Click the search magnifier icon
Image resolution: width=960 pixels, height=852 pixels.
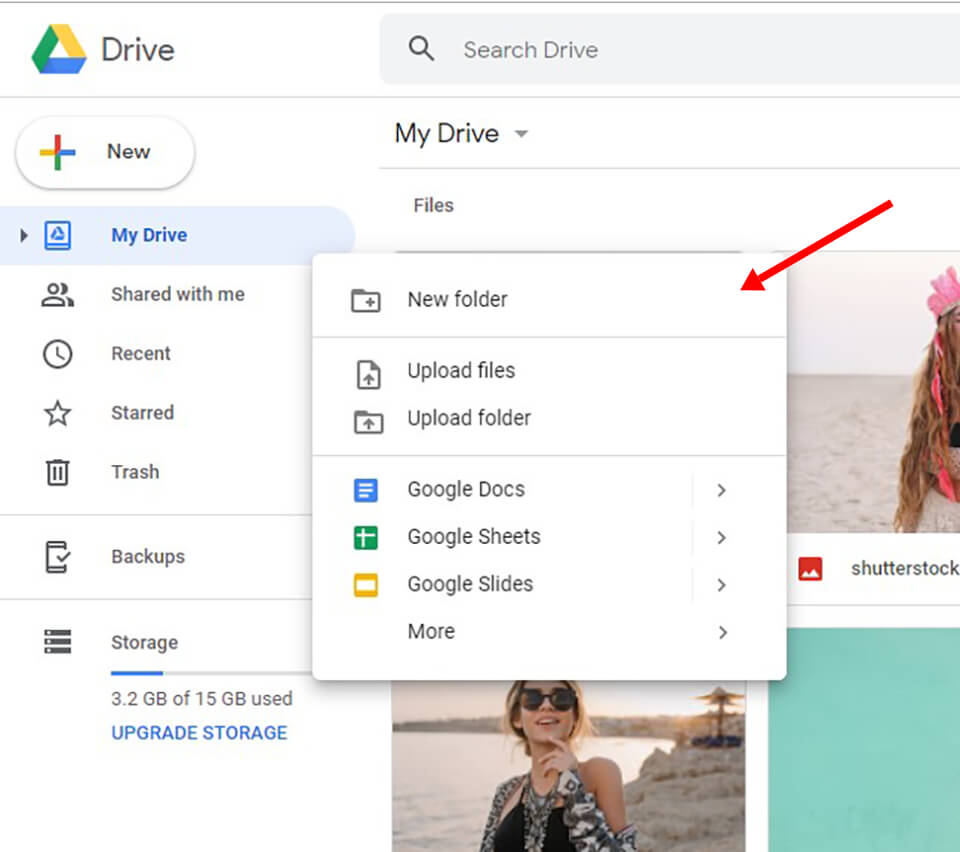point(421,48)
